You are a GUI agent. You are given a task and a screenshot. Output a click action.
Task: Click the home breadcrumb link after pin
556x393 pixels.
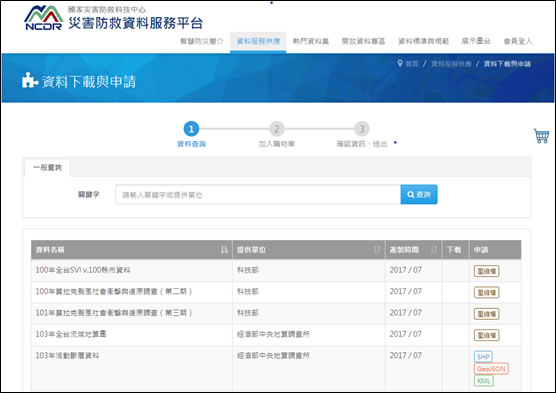pos(412,64)
